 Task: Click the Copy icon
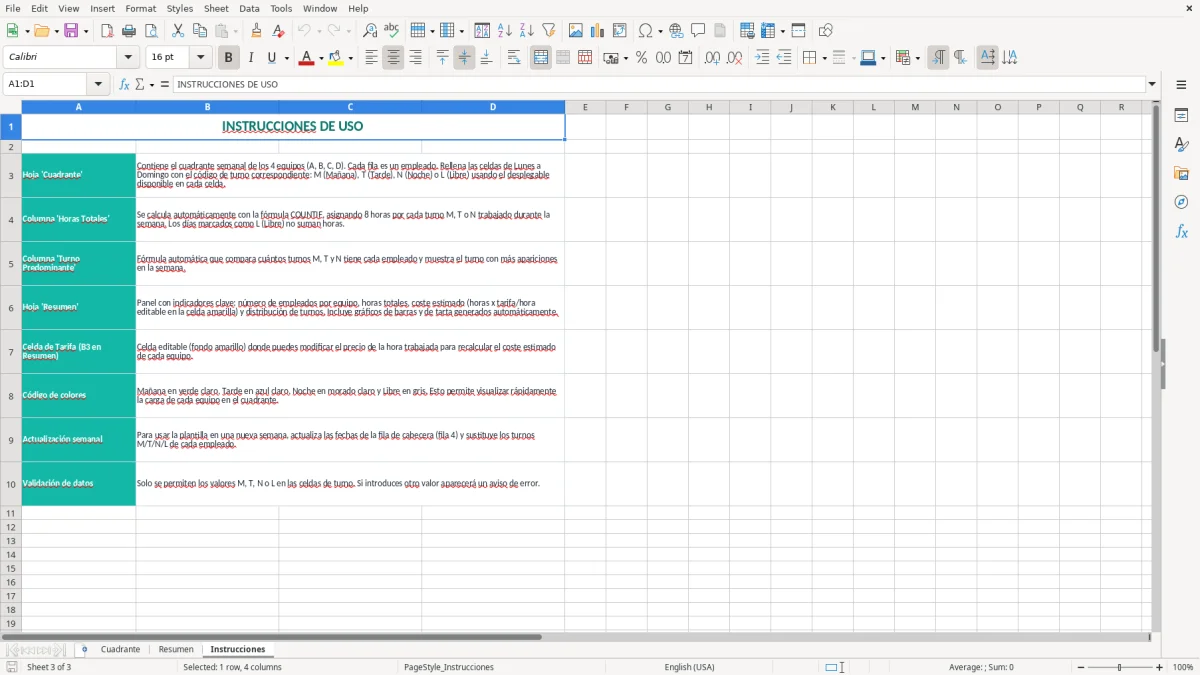[200, 31]
